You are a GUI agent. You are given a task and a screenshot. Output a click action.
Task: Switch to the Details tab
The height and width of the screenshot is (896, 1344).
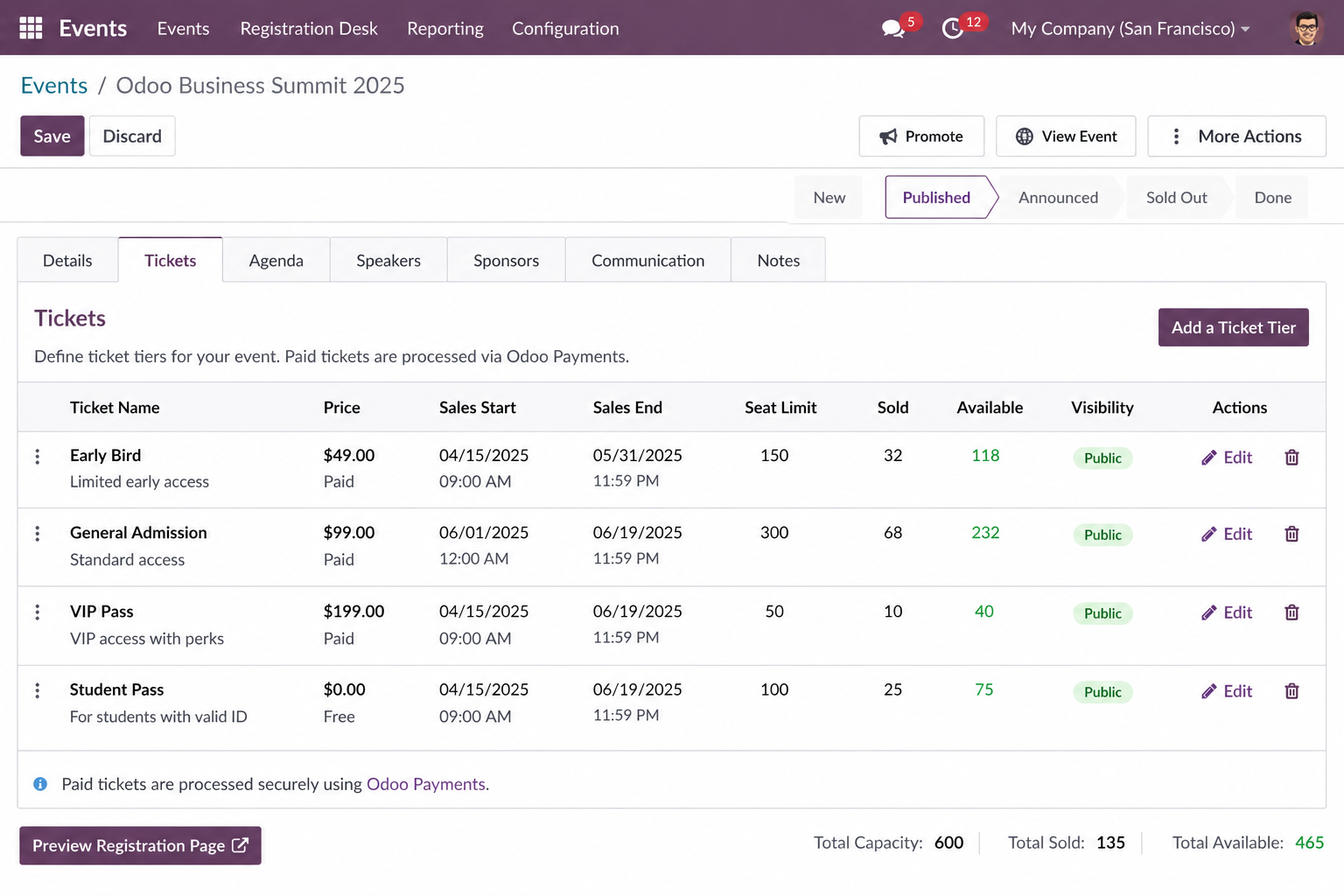67,261
